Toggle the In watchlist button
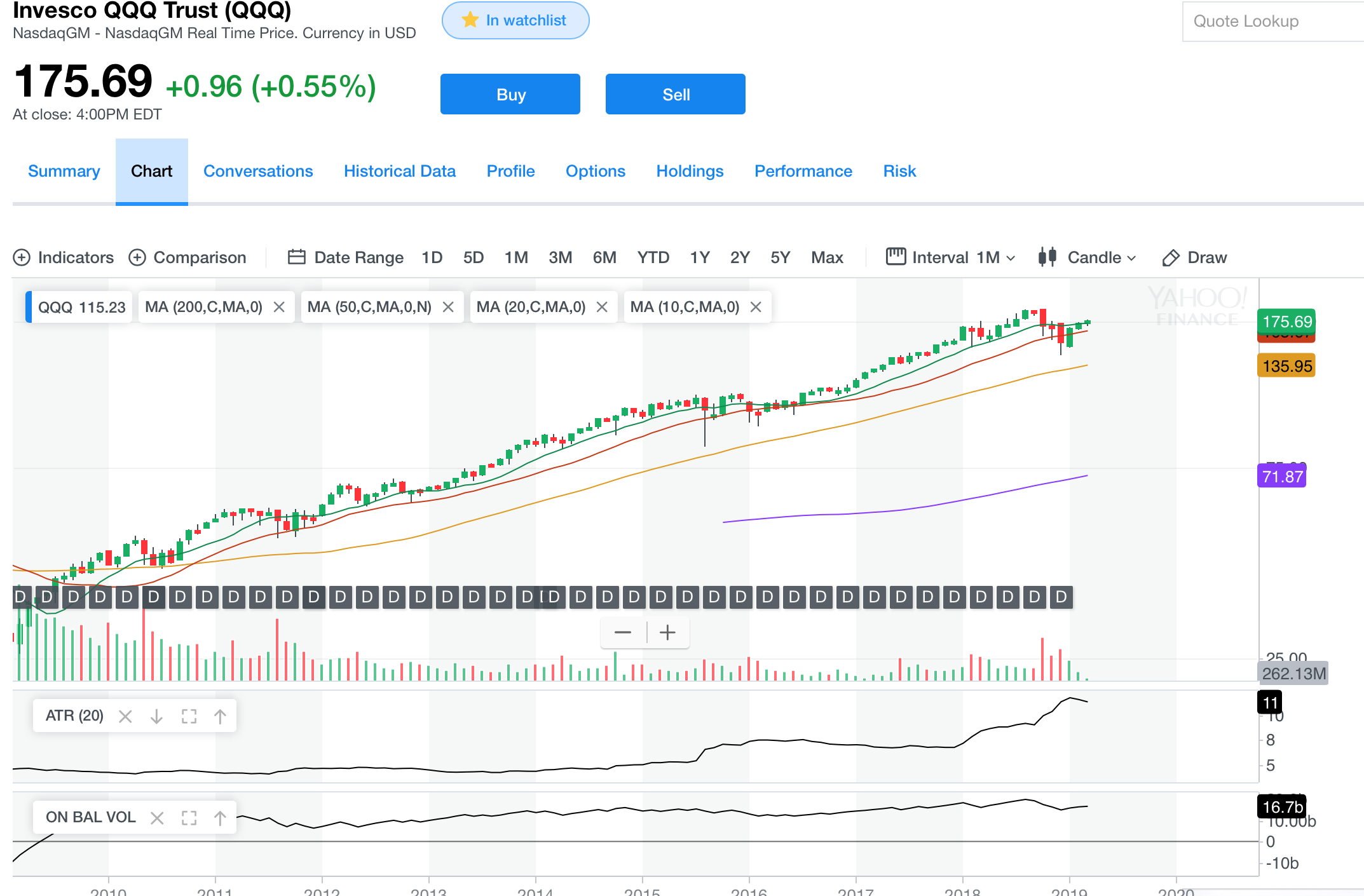1364x896 pixels. 515,20
